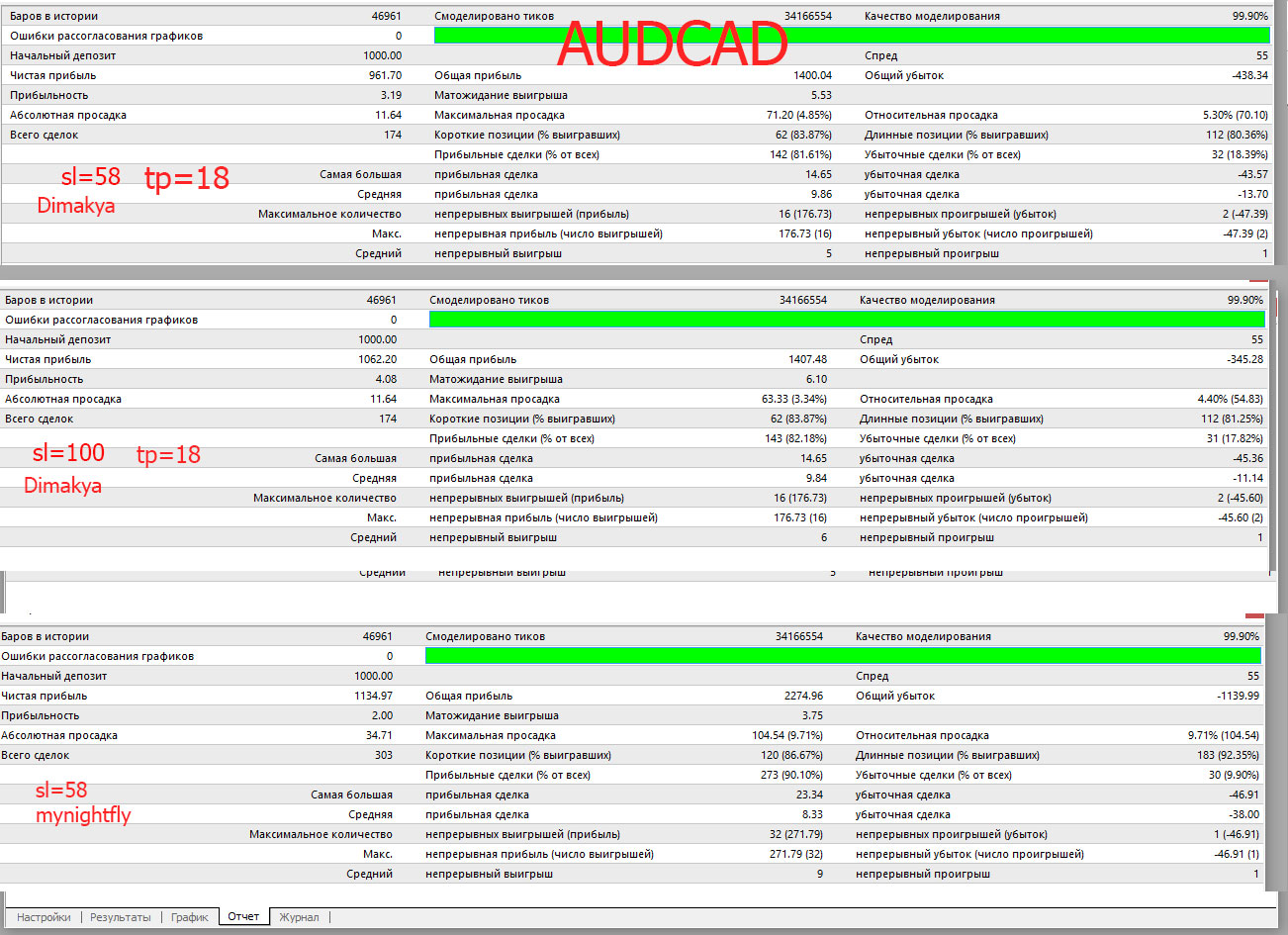
Task: Click green quality bar in report with 961.70 profit
Action: [852, 36]
